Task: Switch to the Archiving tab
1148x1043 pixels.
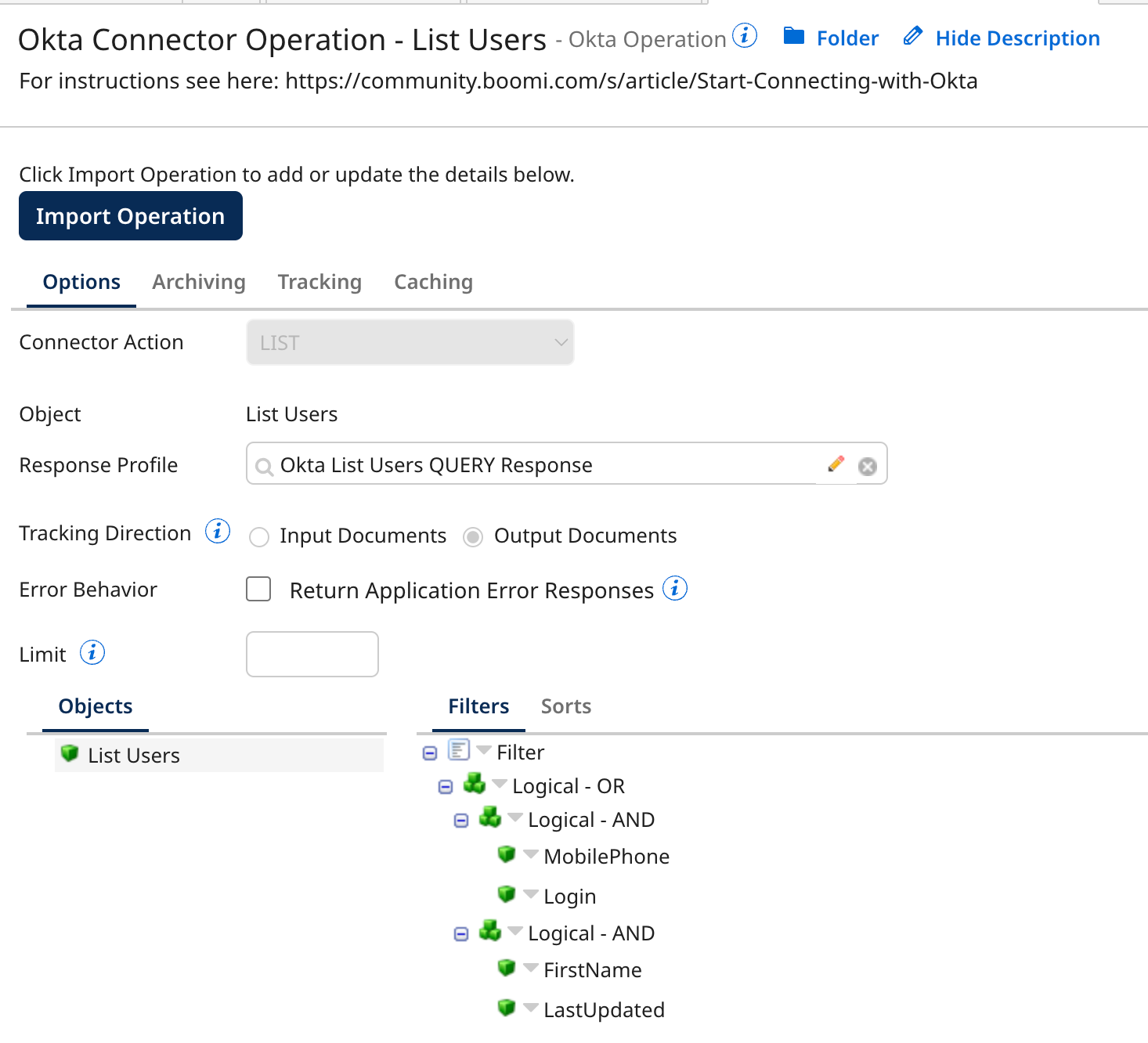Action: [x=199, y=282]
